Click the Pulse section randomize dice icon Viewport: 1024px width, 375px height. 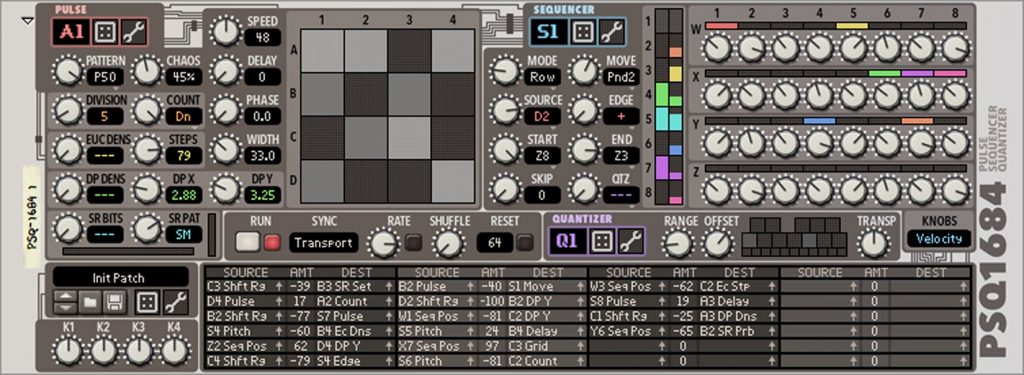coord(104,31)
